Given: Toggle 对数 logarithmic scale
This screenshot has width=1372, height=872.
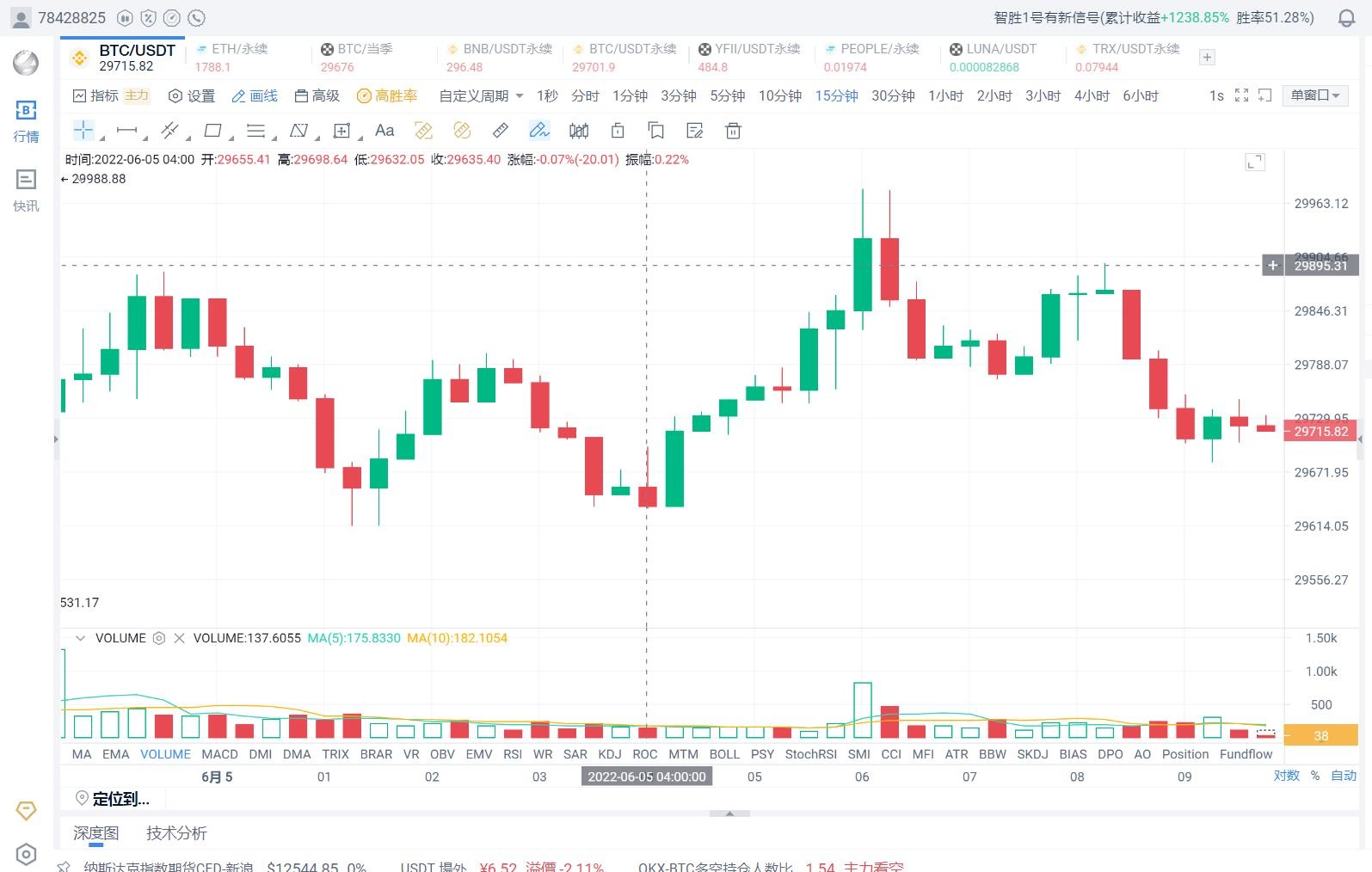Looking at the screenshot, I should tap(1286, 776).
